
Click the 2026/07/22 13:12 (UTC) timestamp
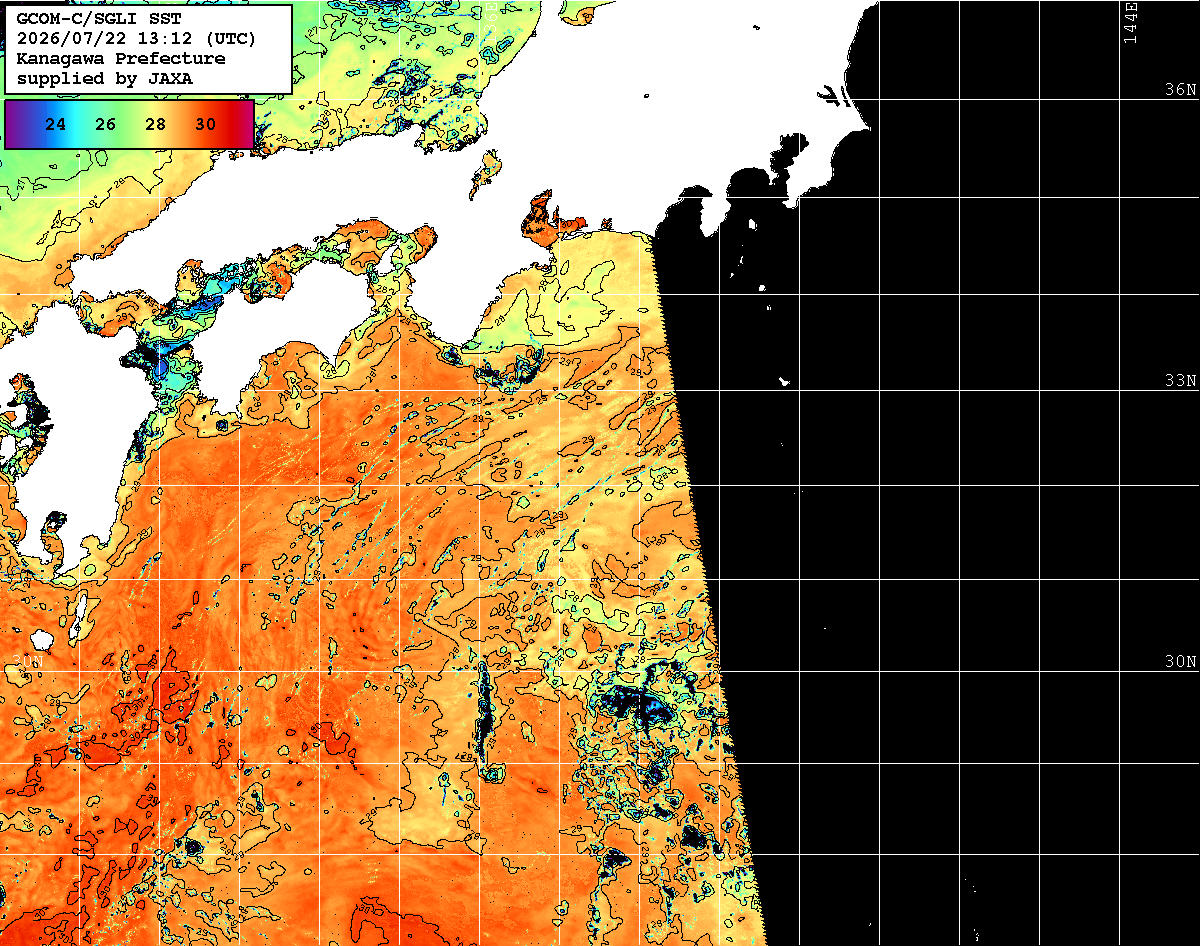[136, 39]
